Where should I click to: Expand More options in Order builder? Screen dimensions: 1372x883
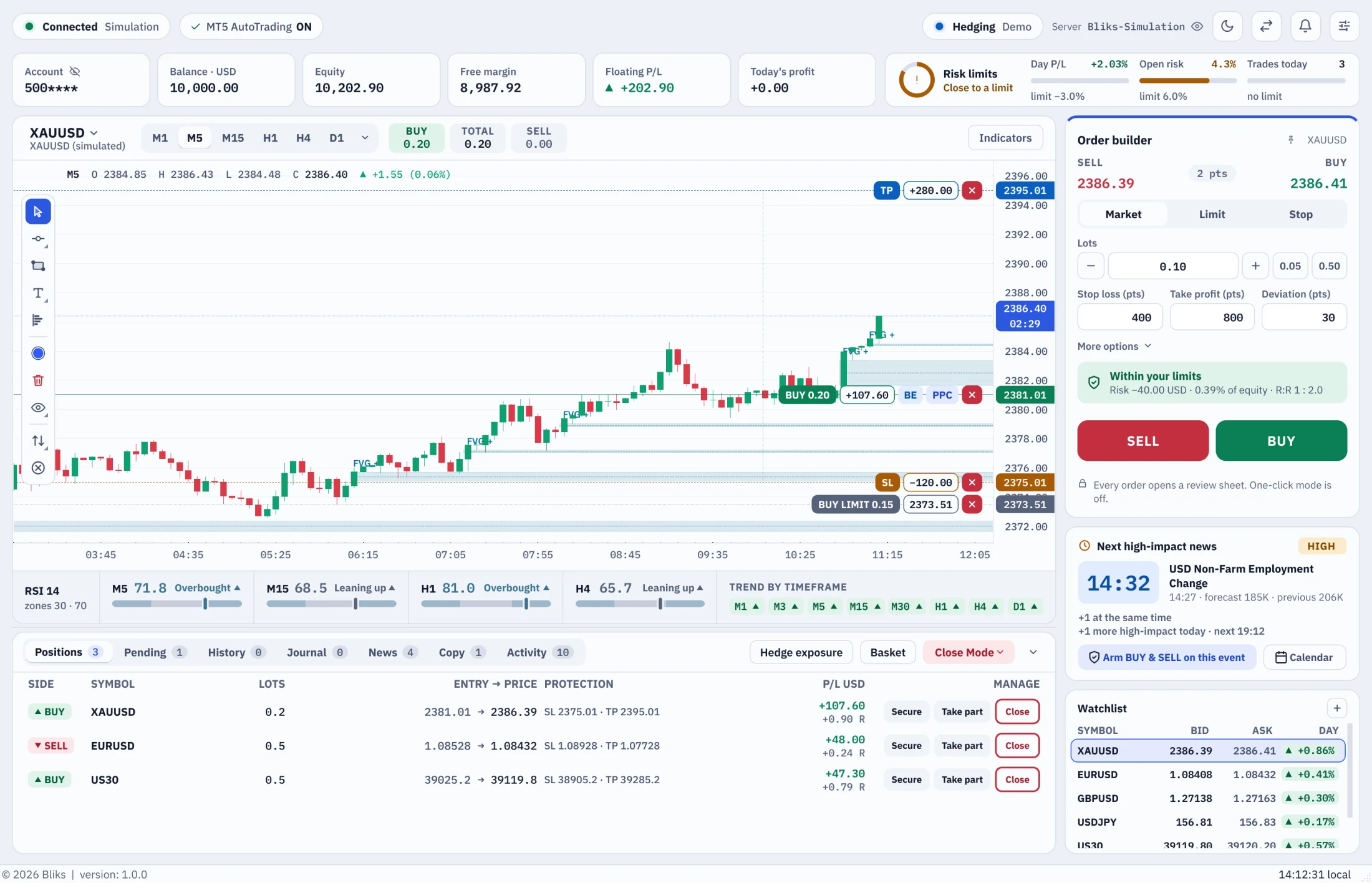tap(1114, 347)
